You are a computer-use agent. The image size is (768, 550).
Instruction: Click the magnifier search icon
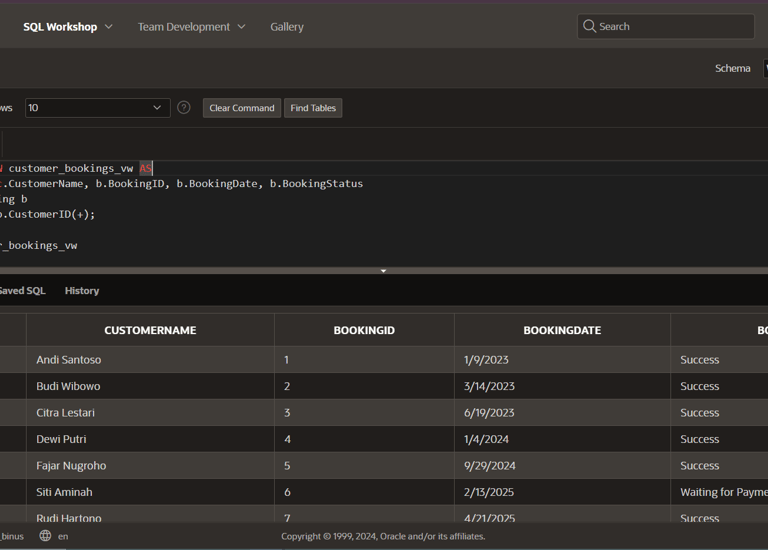point(589,26)
